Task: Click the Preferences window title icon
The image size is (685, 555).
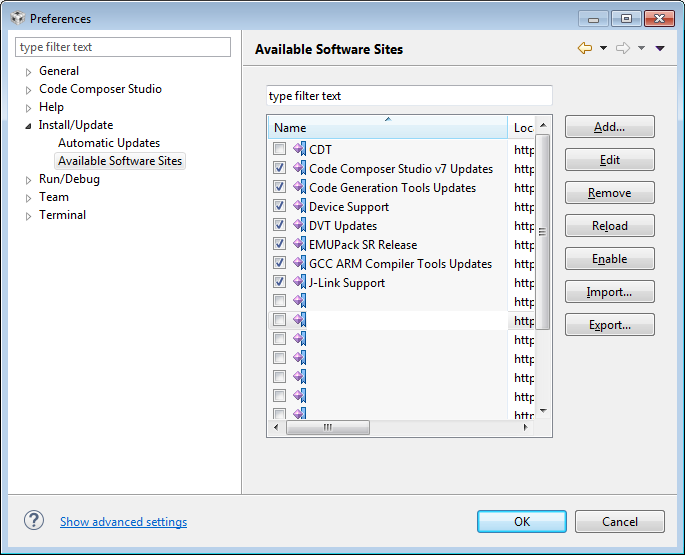Action: (18, 18)
